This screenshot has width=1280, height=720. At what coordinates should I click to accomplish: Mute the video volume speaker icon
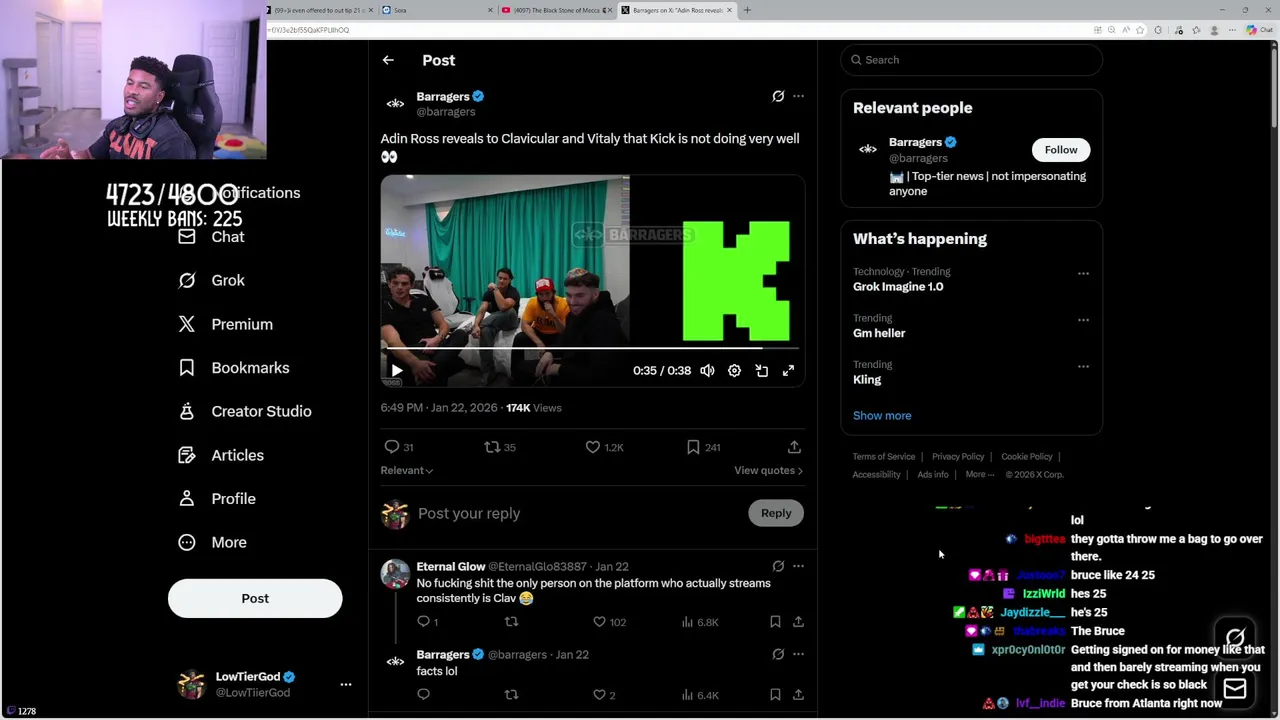click(707, 371)
